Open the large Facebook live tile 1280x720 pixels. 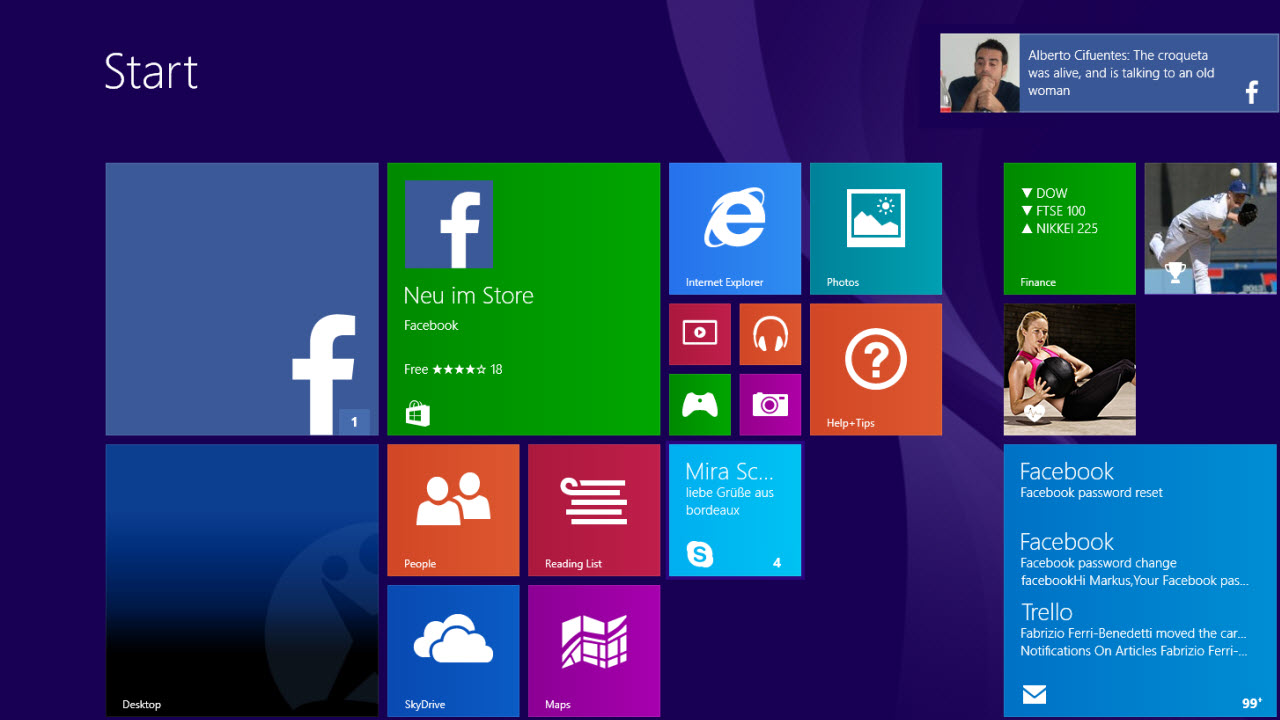point(242,299)
